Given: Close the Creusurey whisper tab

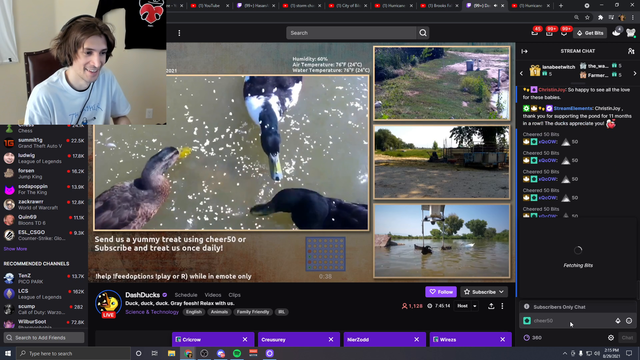Looking at the screenshot, I should [331, 340].
